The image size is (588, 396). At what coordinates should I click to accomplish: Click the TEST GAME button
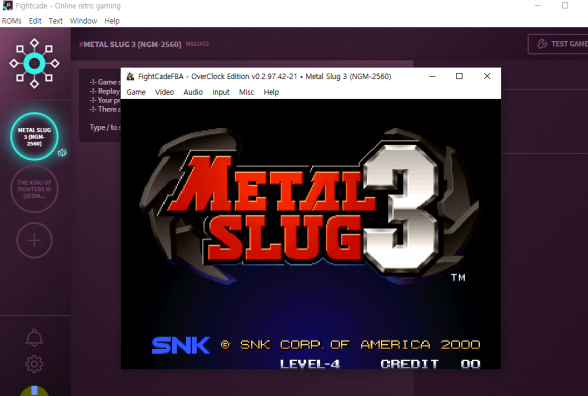(x=559, y=44)
